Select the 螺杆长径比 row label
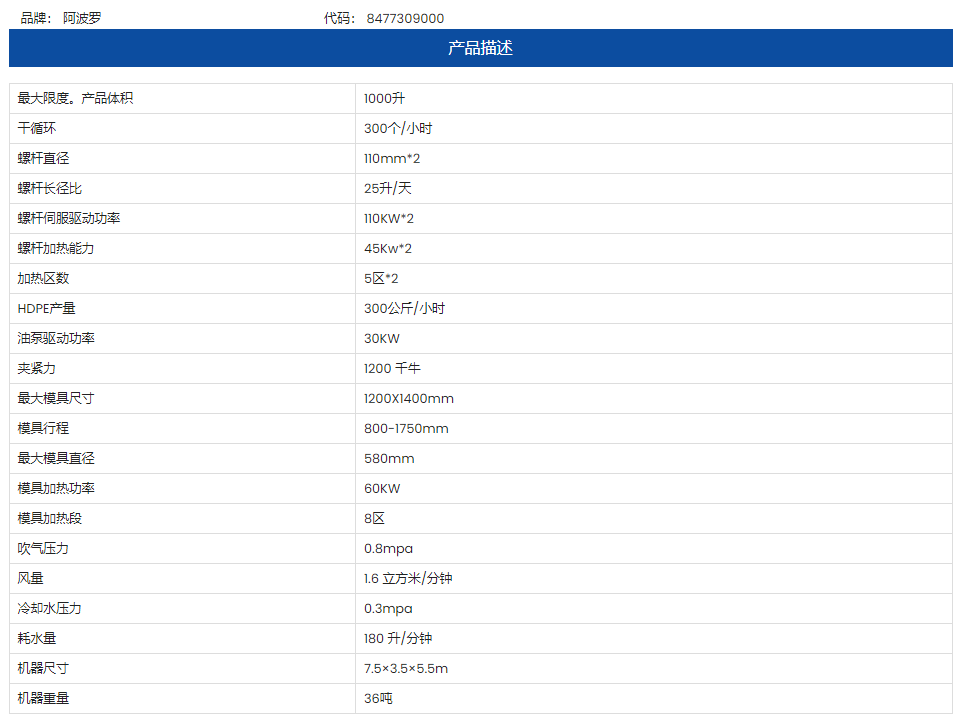962x722 pixels. click(50, 188)
